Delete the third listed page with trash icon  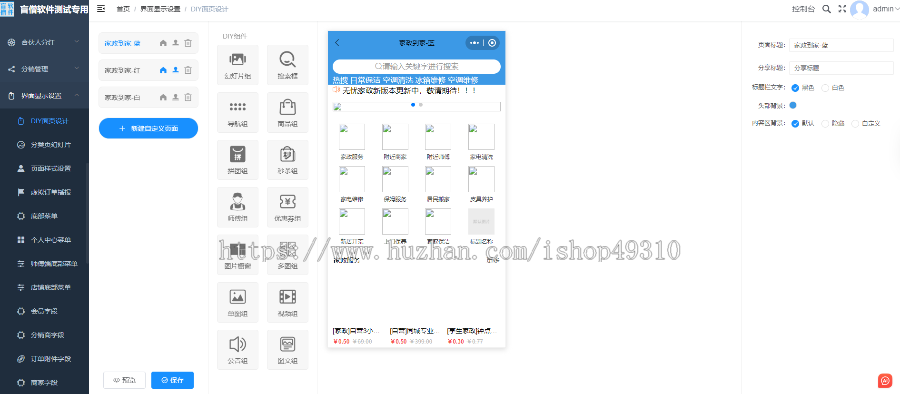coord(188,97)
